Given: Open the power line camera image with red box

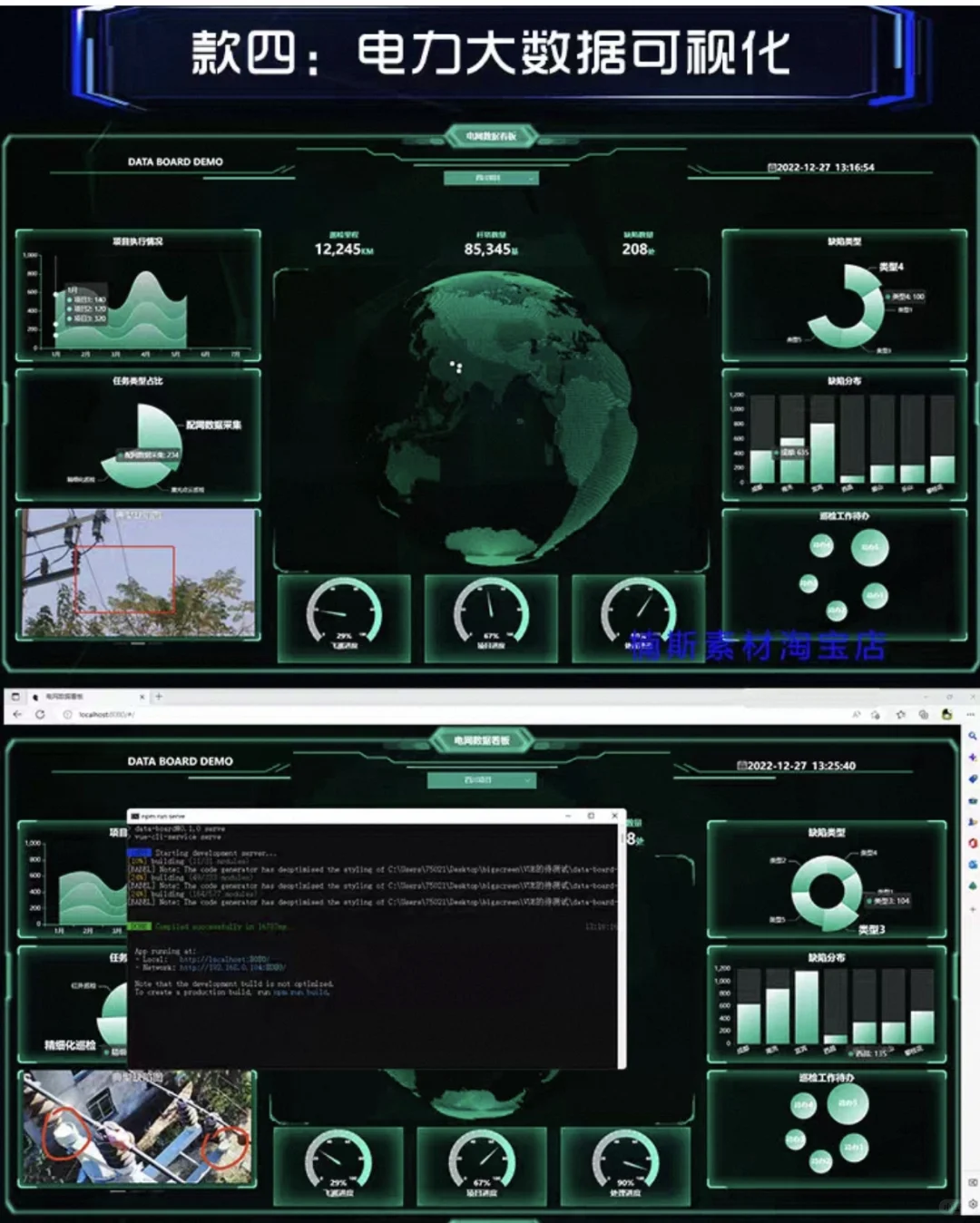Looking at the screenshot, I should tap(139, 573).
